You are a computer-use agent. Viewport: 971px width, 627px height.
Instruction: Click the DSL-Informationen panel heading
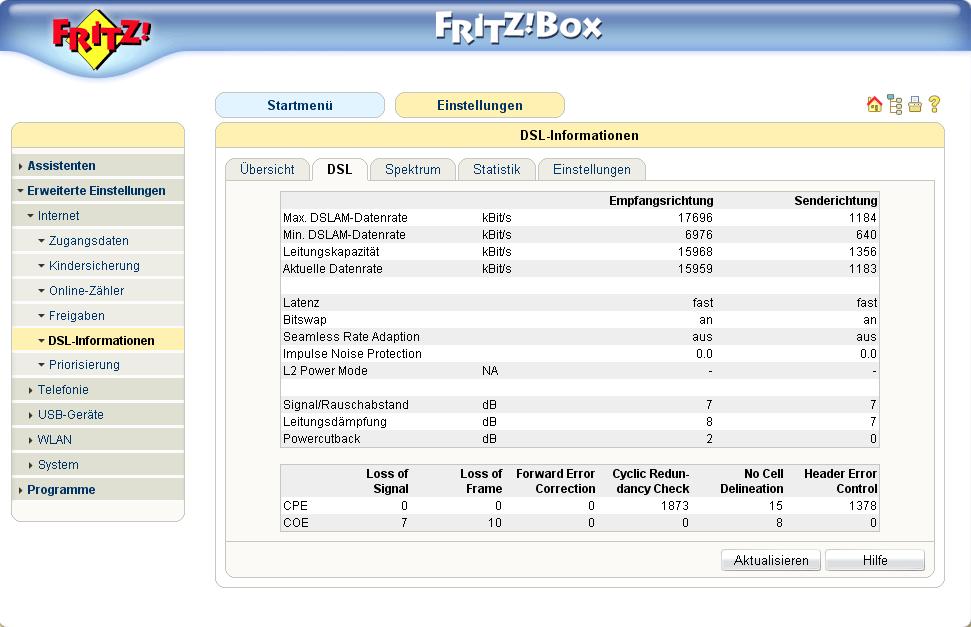coord(579,135)
